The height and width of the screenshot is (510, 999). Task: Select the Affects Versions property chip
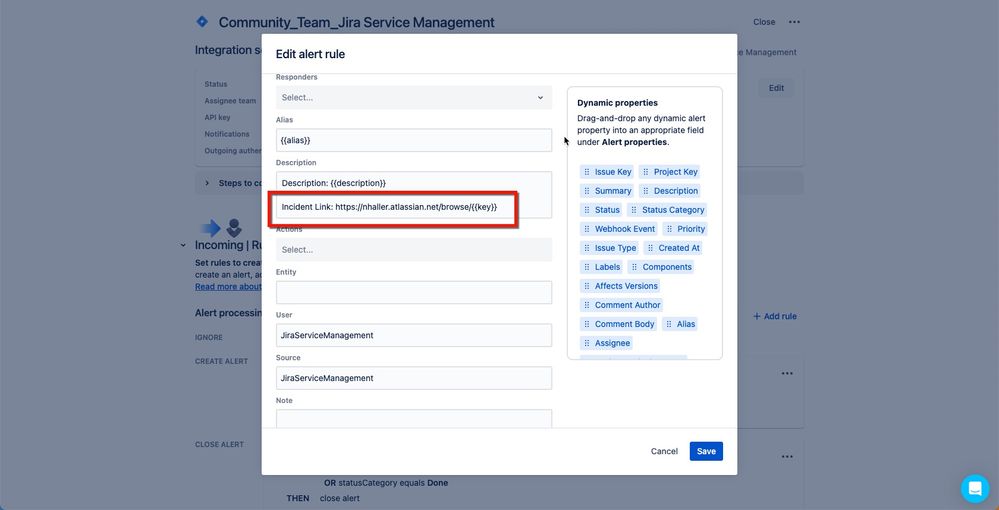(x=620, y=286)
